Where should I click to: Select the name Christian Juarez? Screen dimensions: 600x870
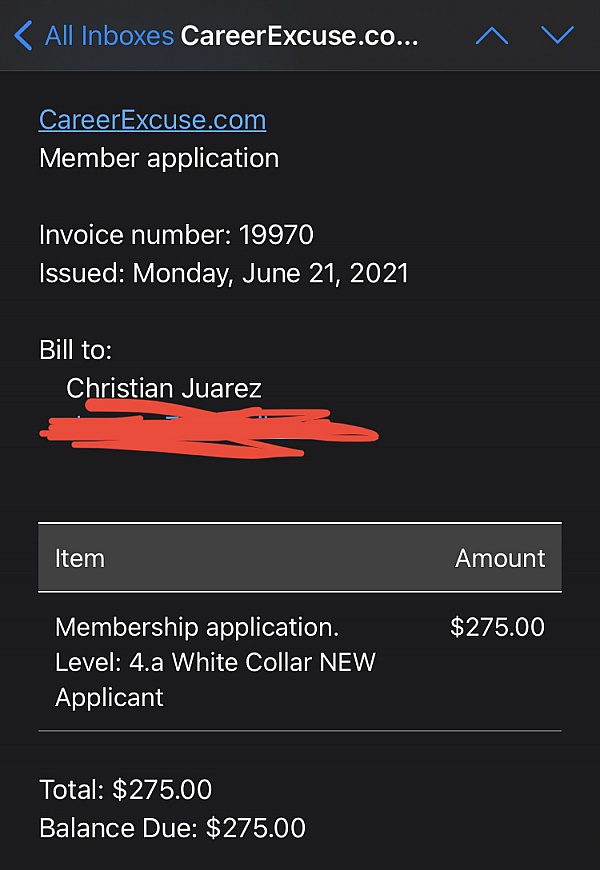pyautogui.click(x=164, y=388)
